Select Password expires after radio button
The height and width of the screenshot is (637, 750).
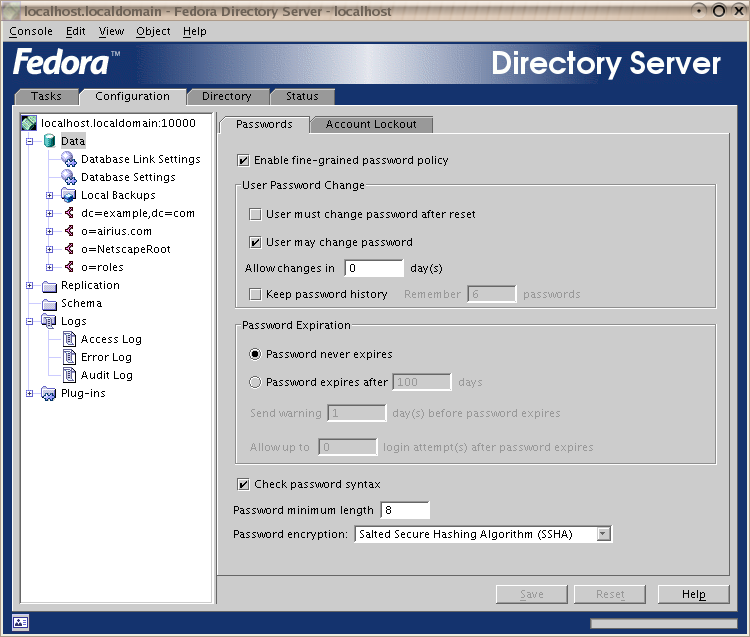click(255, 382)
